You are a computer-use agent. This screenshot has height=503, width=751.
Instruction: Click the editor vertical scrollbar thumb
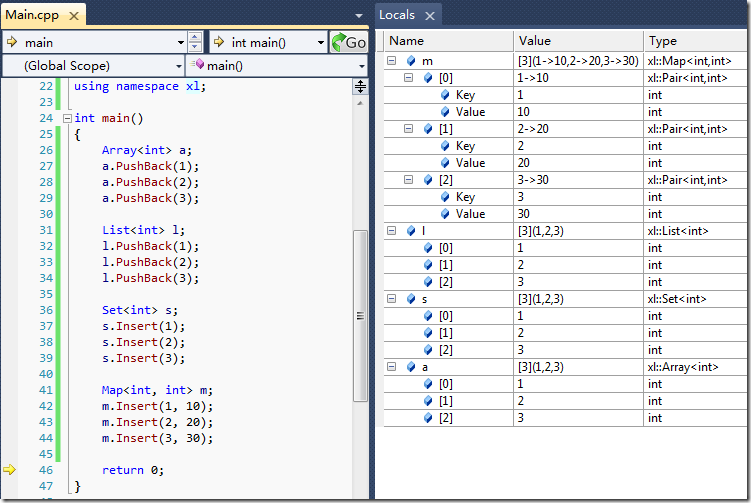(360, 316)
